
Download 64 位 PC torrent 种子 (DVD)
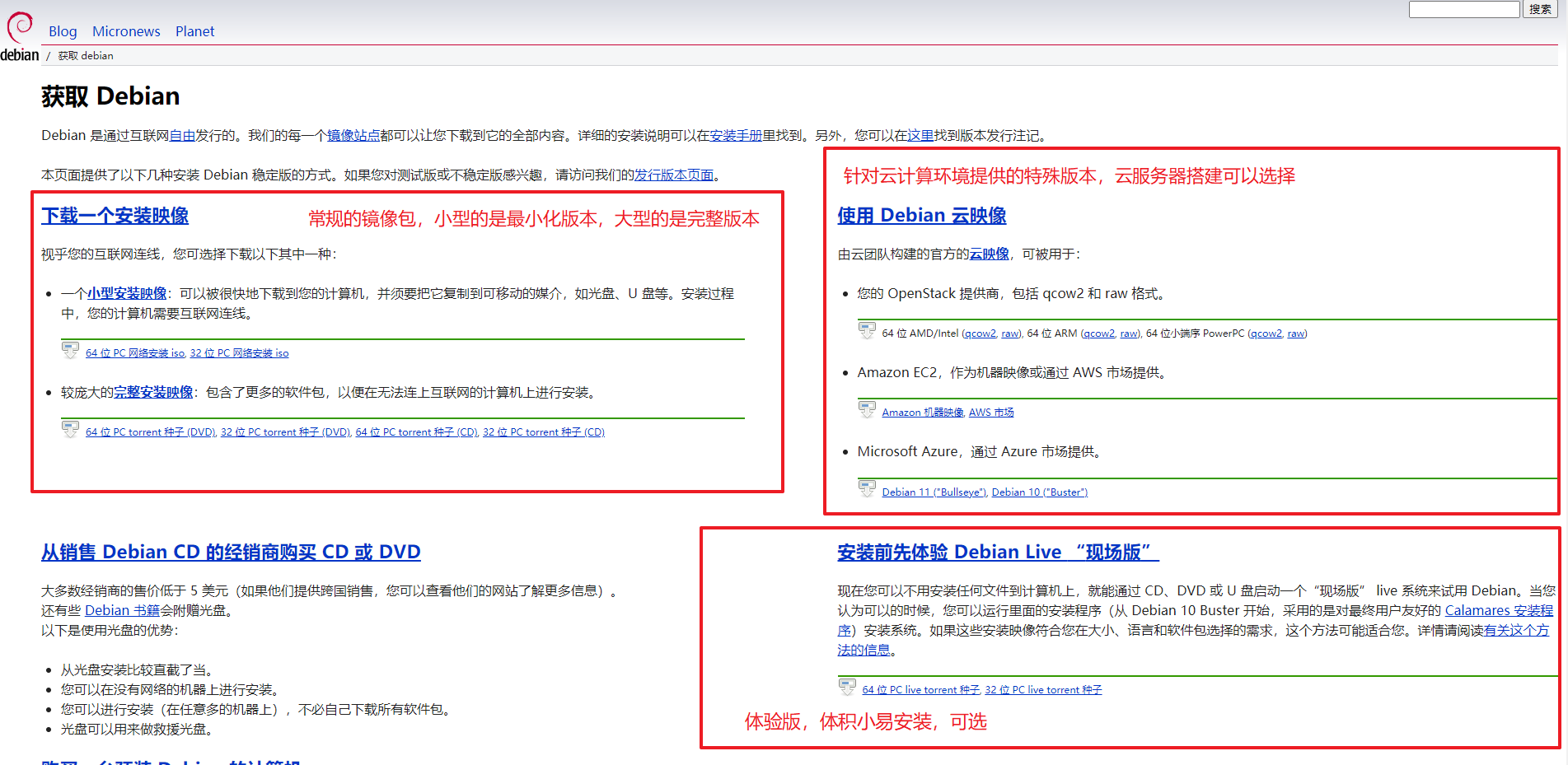tap(151, 432)
